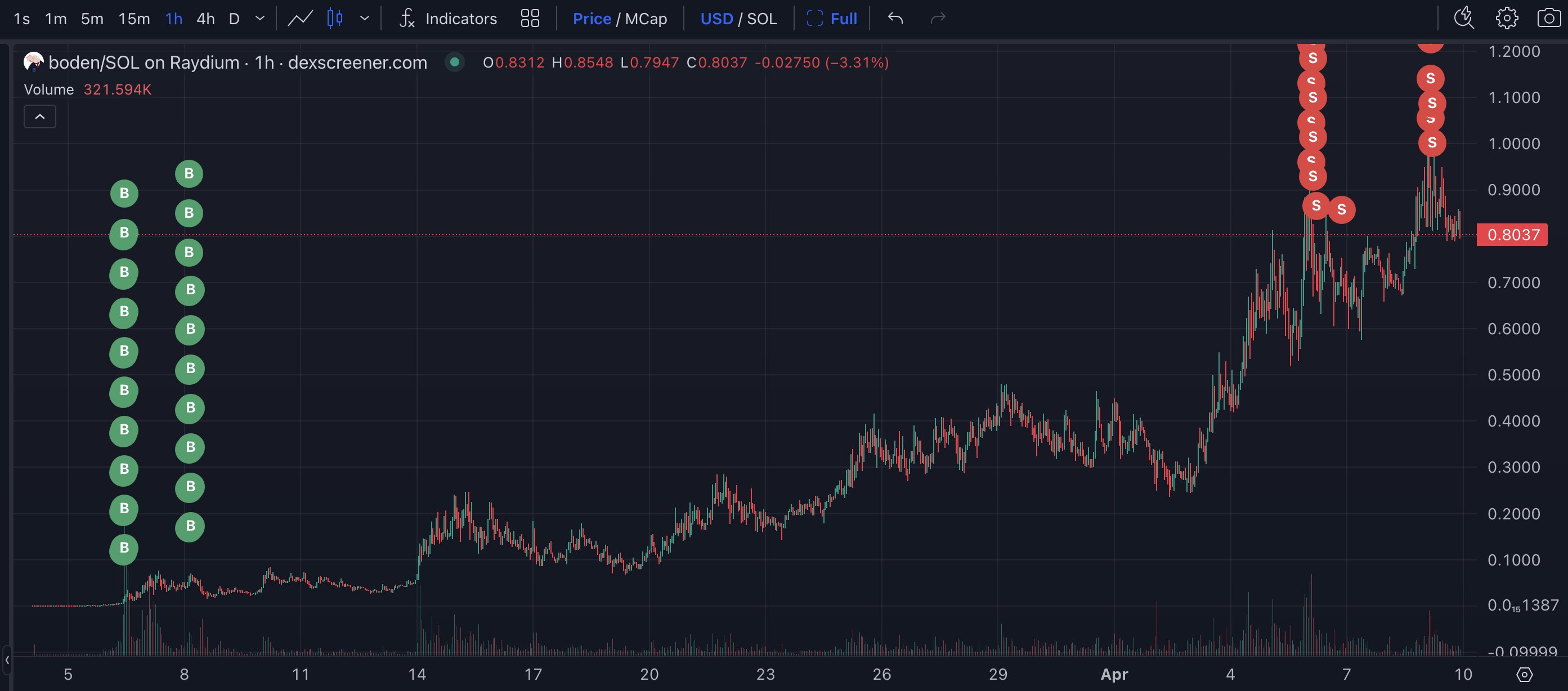Select the candlestick chart style icon
The height and width of the screenshot is (691, 1568).
point(335,19)
